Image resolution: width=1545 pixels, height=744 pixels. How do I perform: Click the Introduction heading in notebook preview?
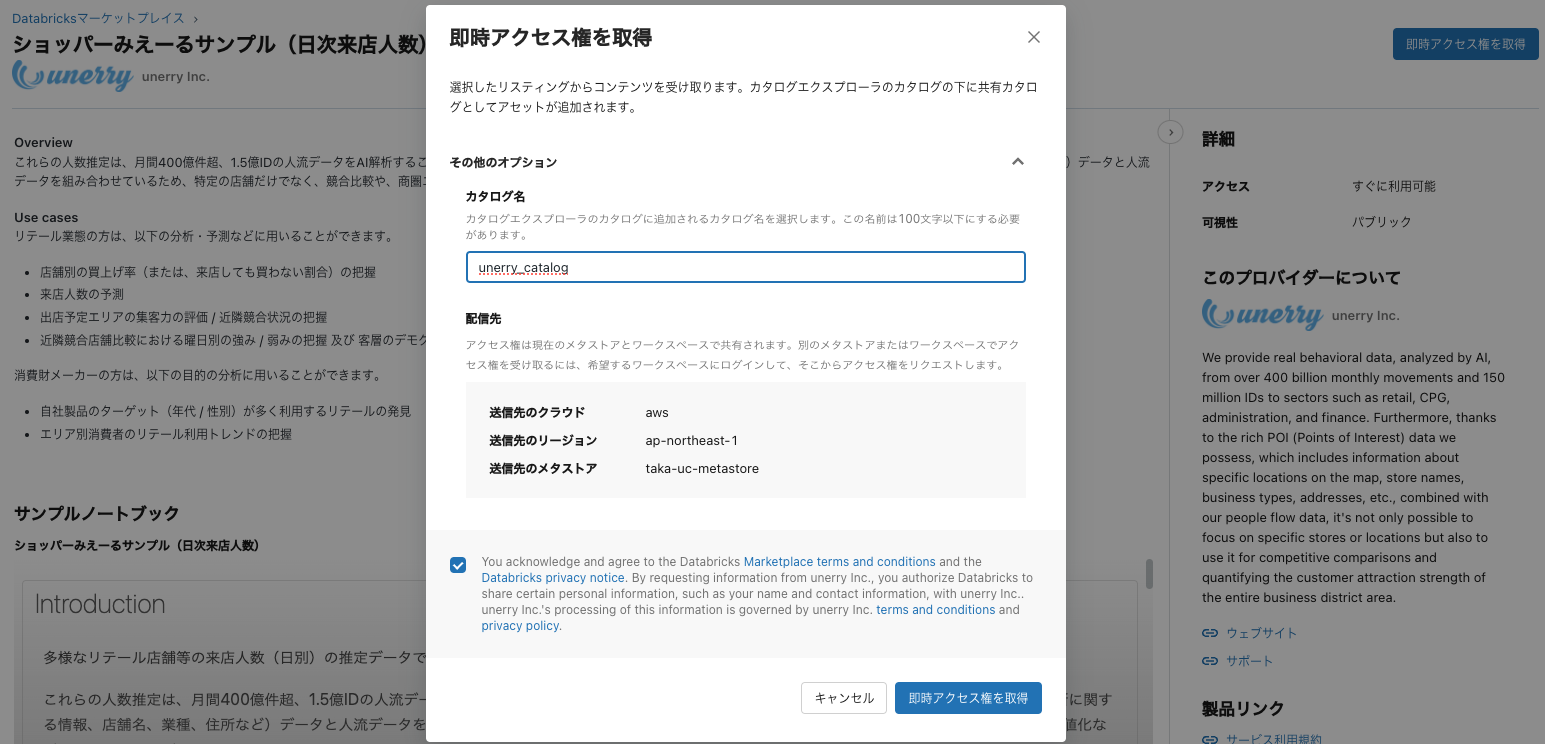(x=100, y=604)
